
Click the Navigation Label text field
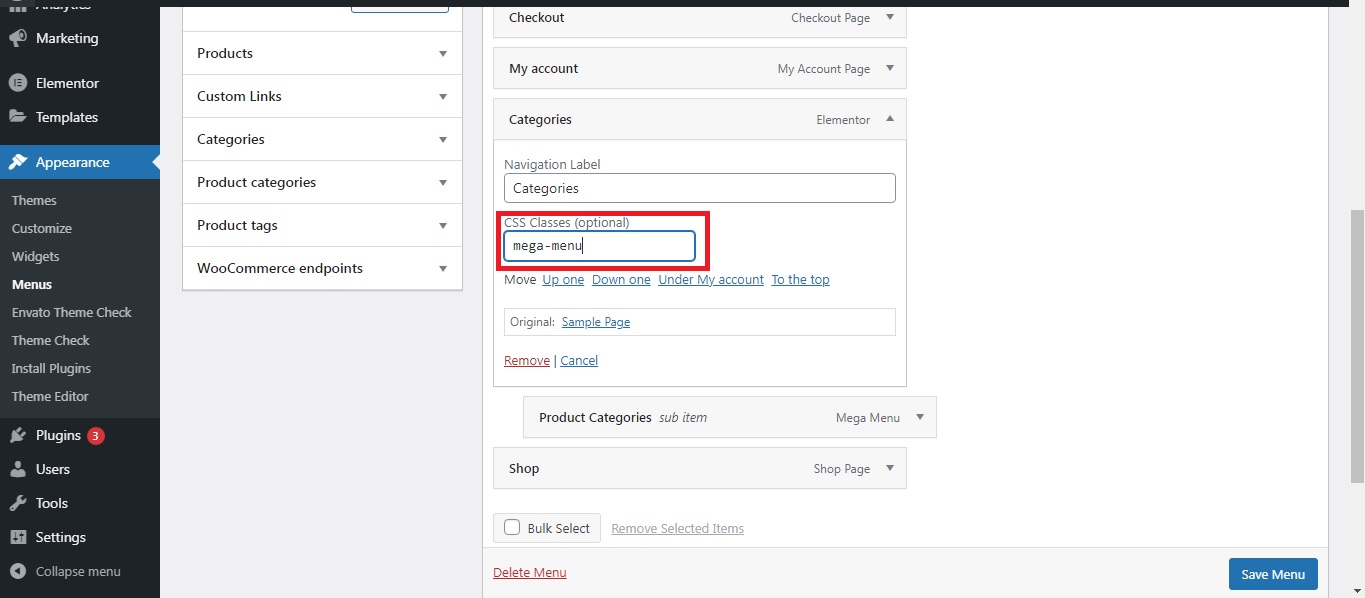[x=699, y=188]
